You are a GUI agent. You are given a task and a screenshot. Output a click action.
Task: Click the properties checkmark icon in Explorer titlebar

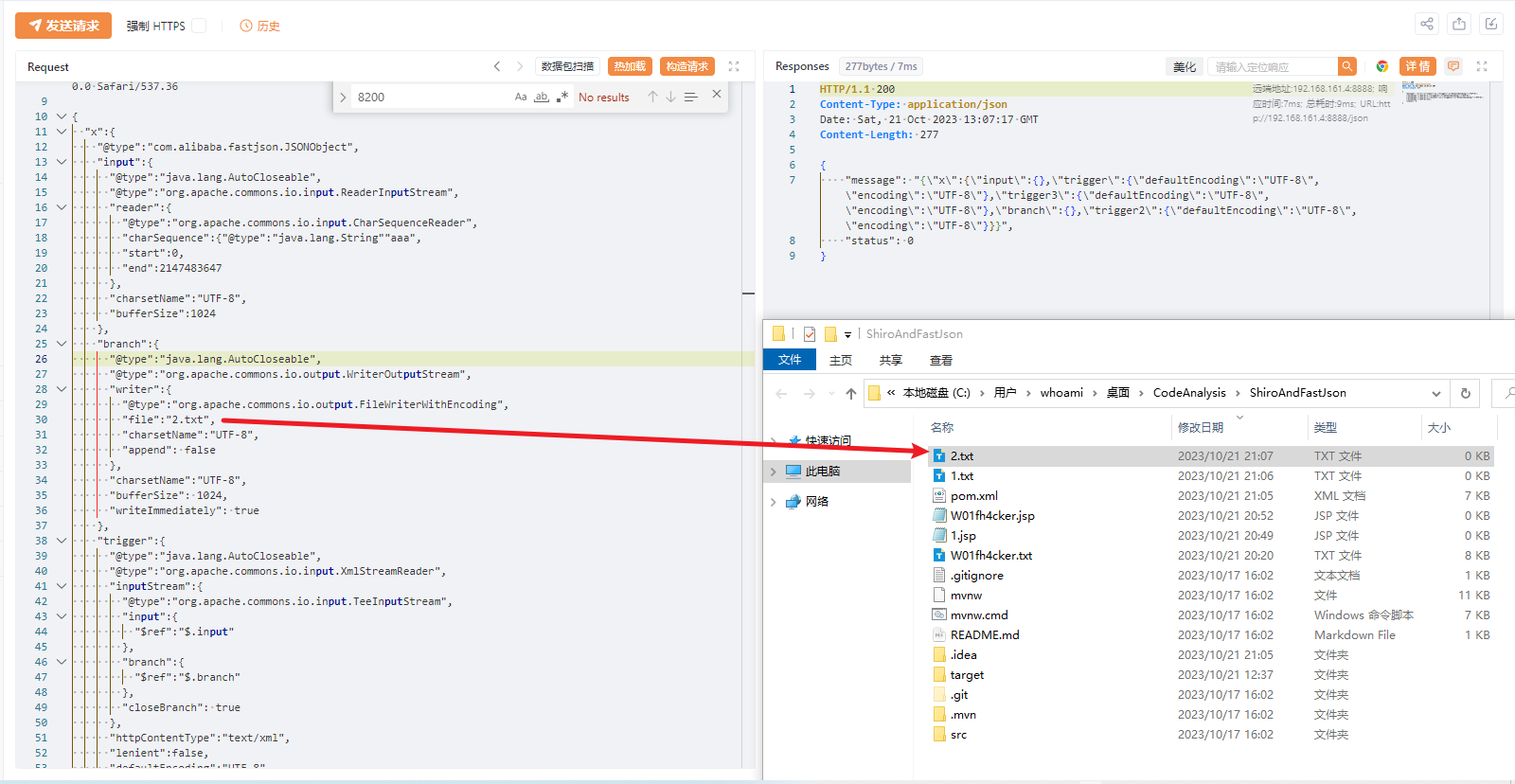(810, 334)
